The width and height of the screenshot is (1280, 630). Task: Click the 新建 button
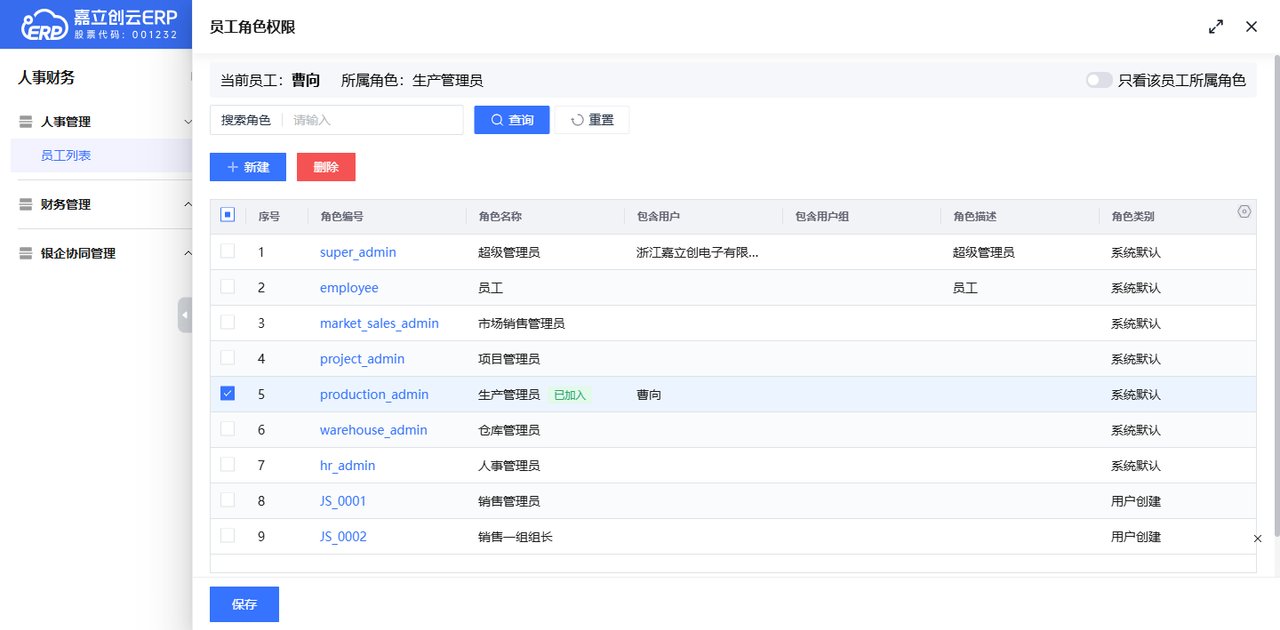pyautogui.click(x=248, y=167)
